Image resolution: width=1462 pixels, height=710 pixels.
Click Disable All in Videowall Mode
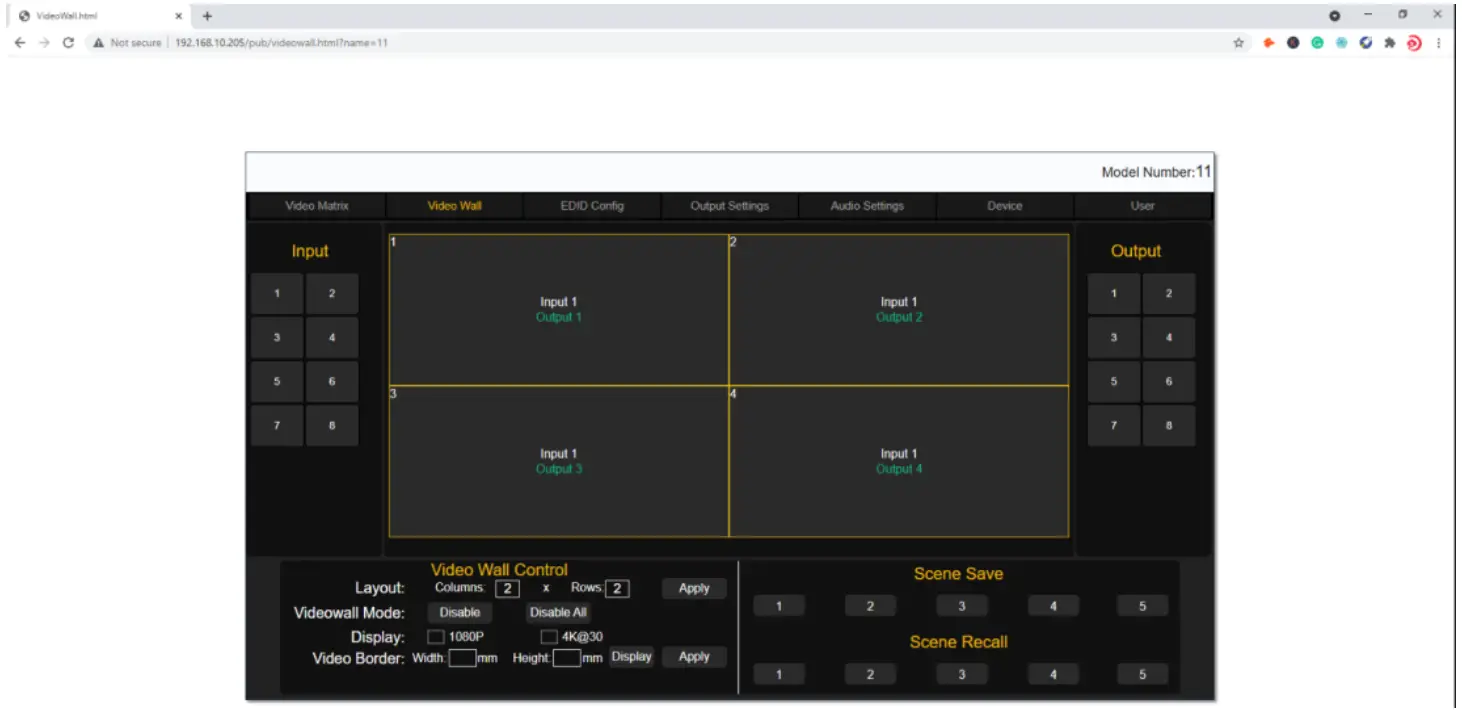[557, 612]
